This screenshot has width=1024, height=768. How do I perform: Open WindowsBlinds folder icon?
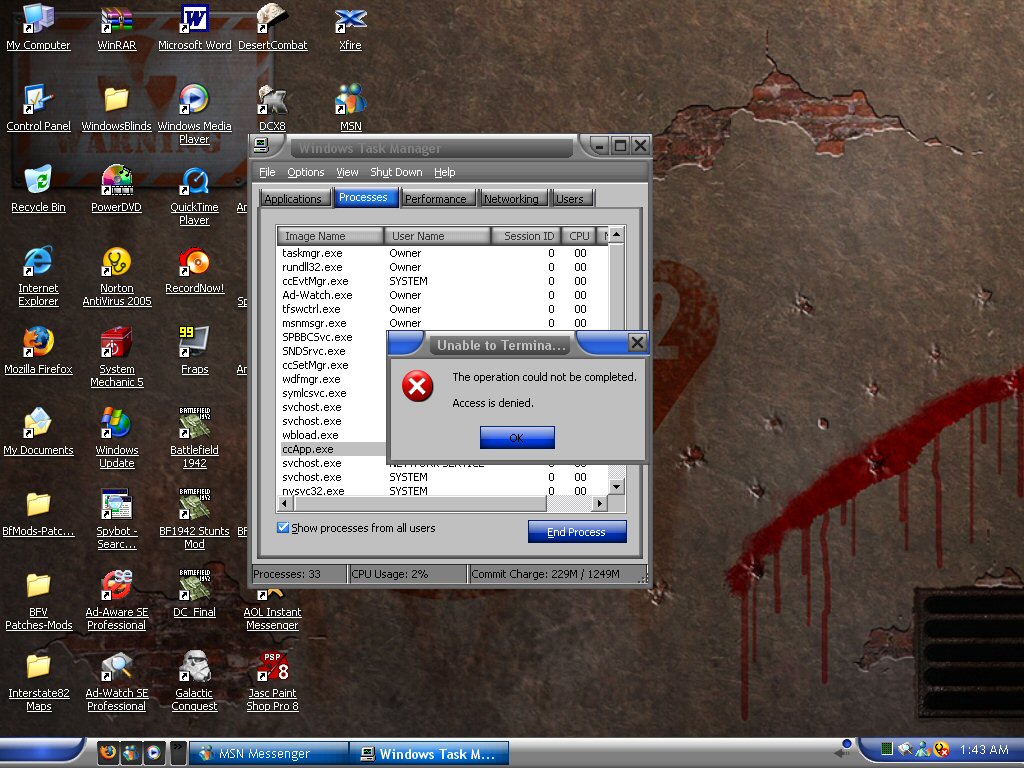point(116,107)
